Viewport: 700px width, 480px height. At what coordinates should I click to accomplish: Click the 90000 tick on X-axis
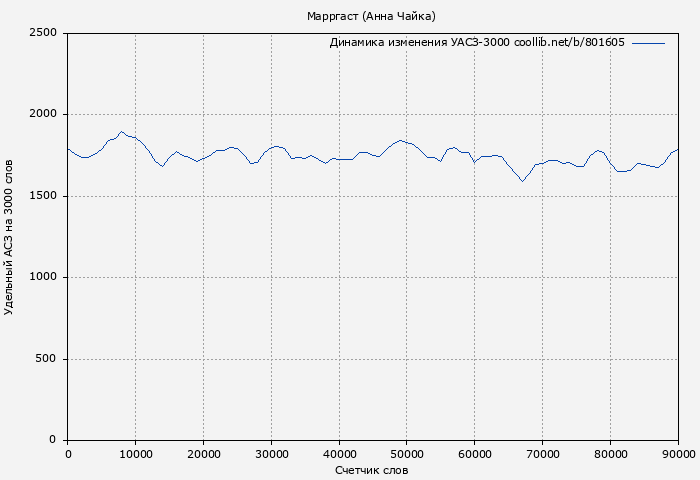pyautogui.click(x=678, y=454)
